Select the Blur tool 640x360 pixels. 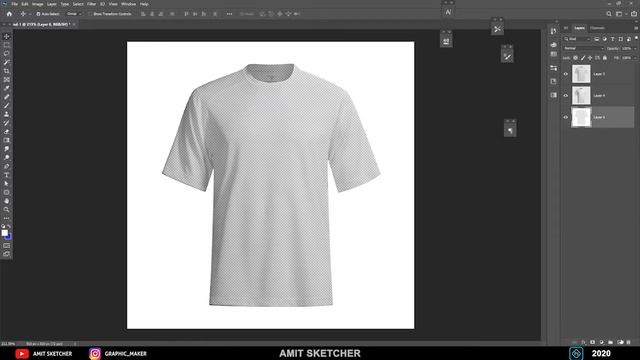(x=7, y=149)
